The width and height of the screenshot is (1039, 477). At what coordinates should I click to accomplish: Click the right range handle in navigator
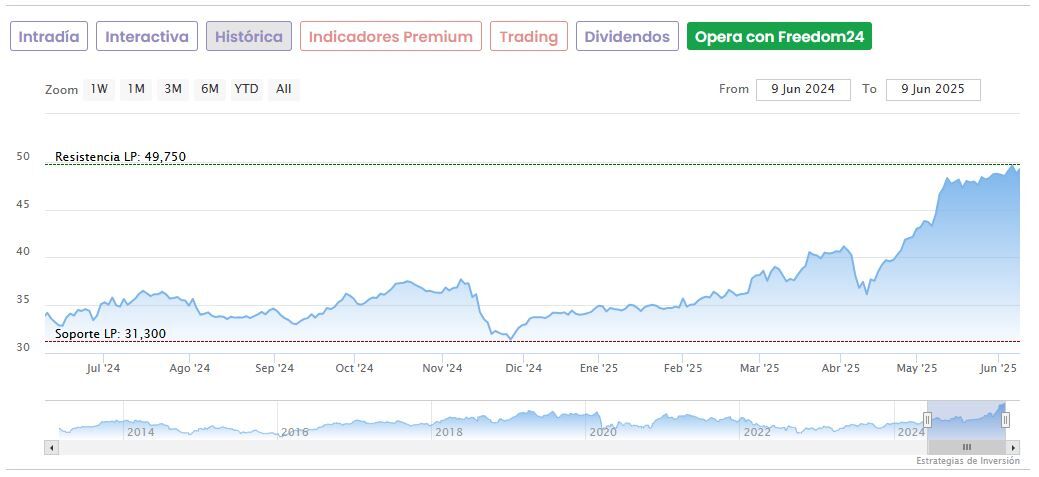click(1006, 420)
